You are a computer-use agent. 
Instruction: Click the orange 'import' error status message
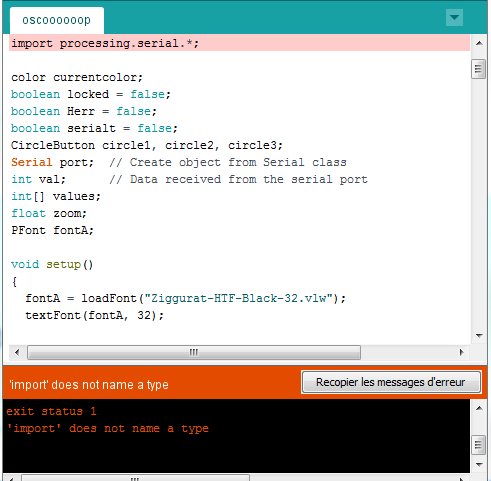(89, 385)
